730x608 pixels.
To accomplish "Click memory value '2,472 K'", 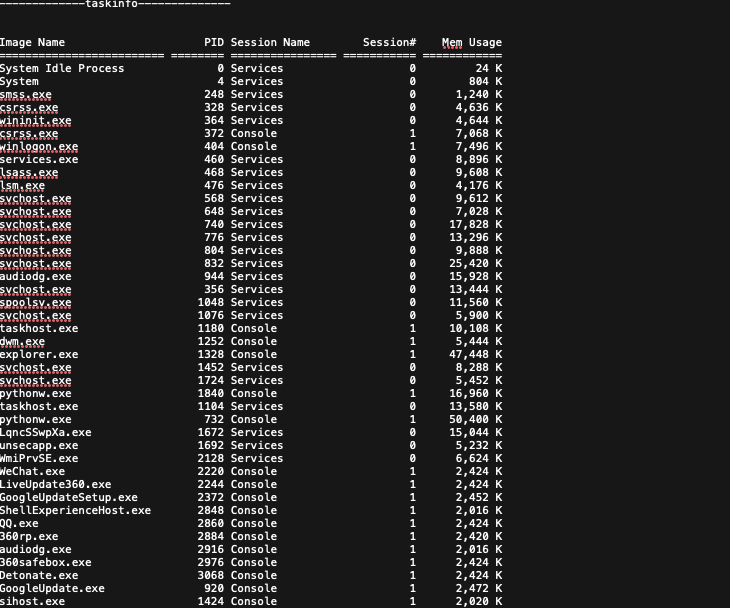I will point(479,589).
